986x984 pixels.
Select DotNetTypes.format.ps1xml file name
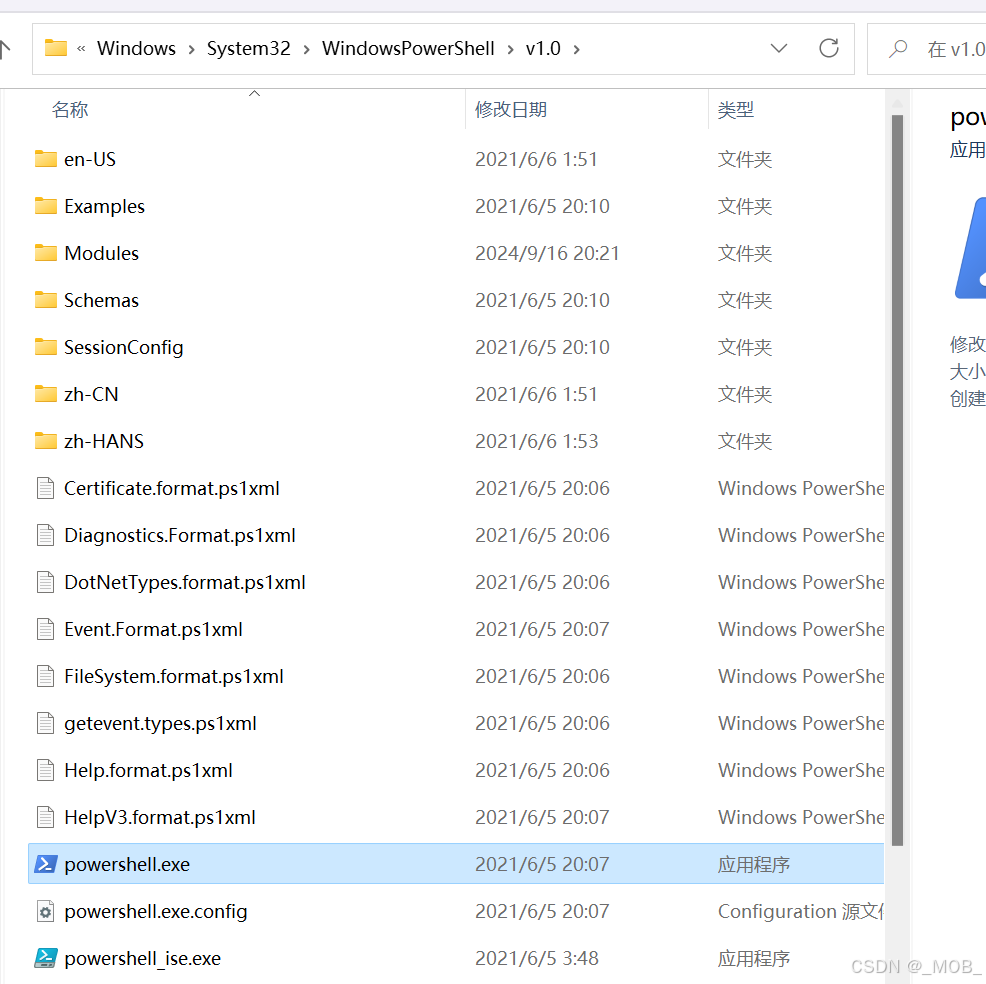tap(185, 583)
